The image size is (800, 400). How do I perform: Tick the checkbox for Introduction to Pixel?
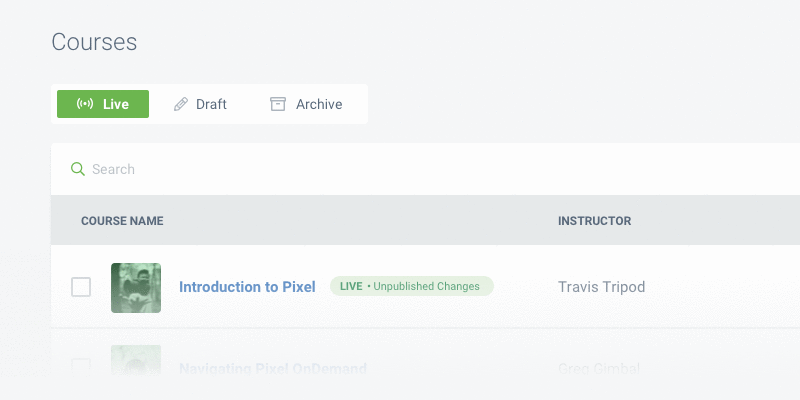coord(81,288)
